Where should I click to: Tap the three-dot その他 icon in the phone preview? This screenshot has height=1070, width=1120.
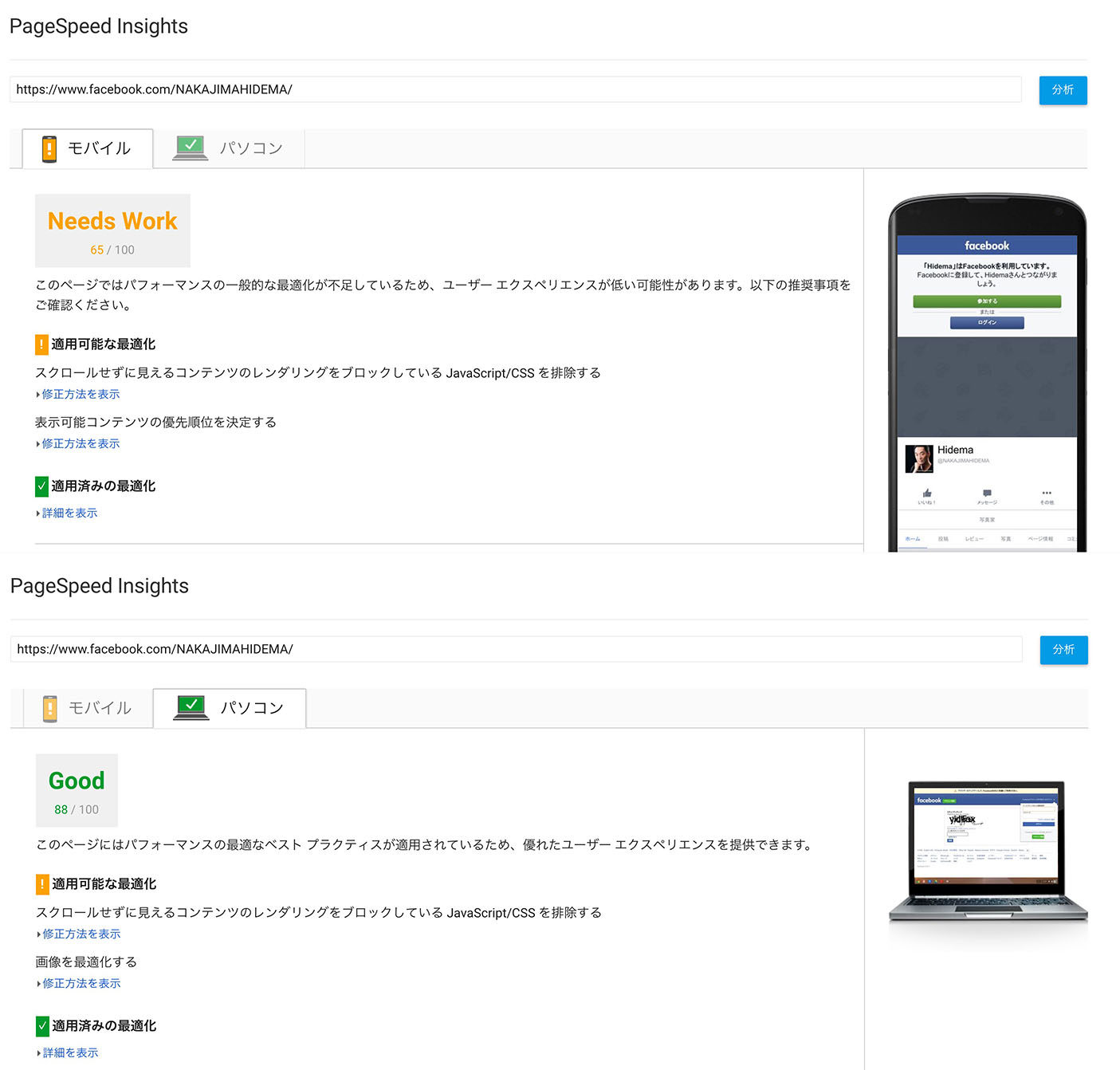pos(1047,494)
